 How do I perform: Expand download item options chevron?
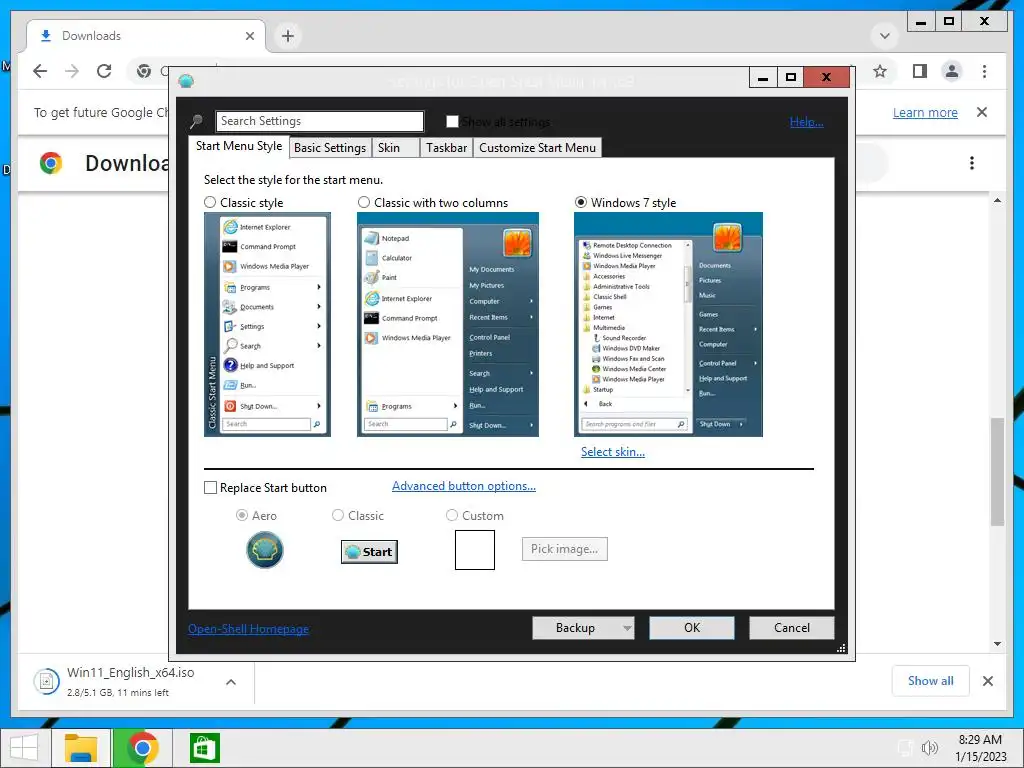[231, 682]
